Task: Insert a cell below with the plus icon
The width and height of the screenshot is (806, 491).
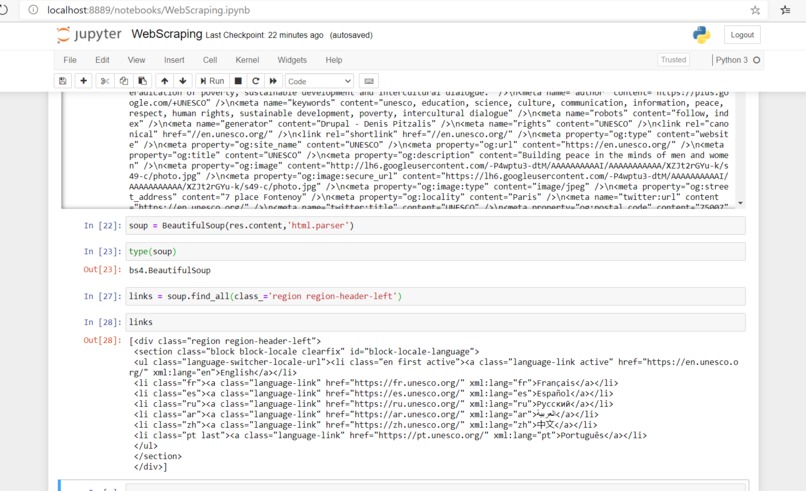Action: [x=83, y=81]
